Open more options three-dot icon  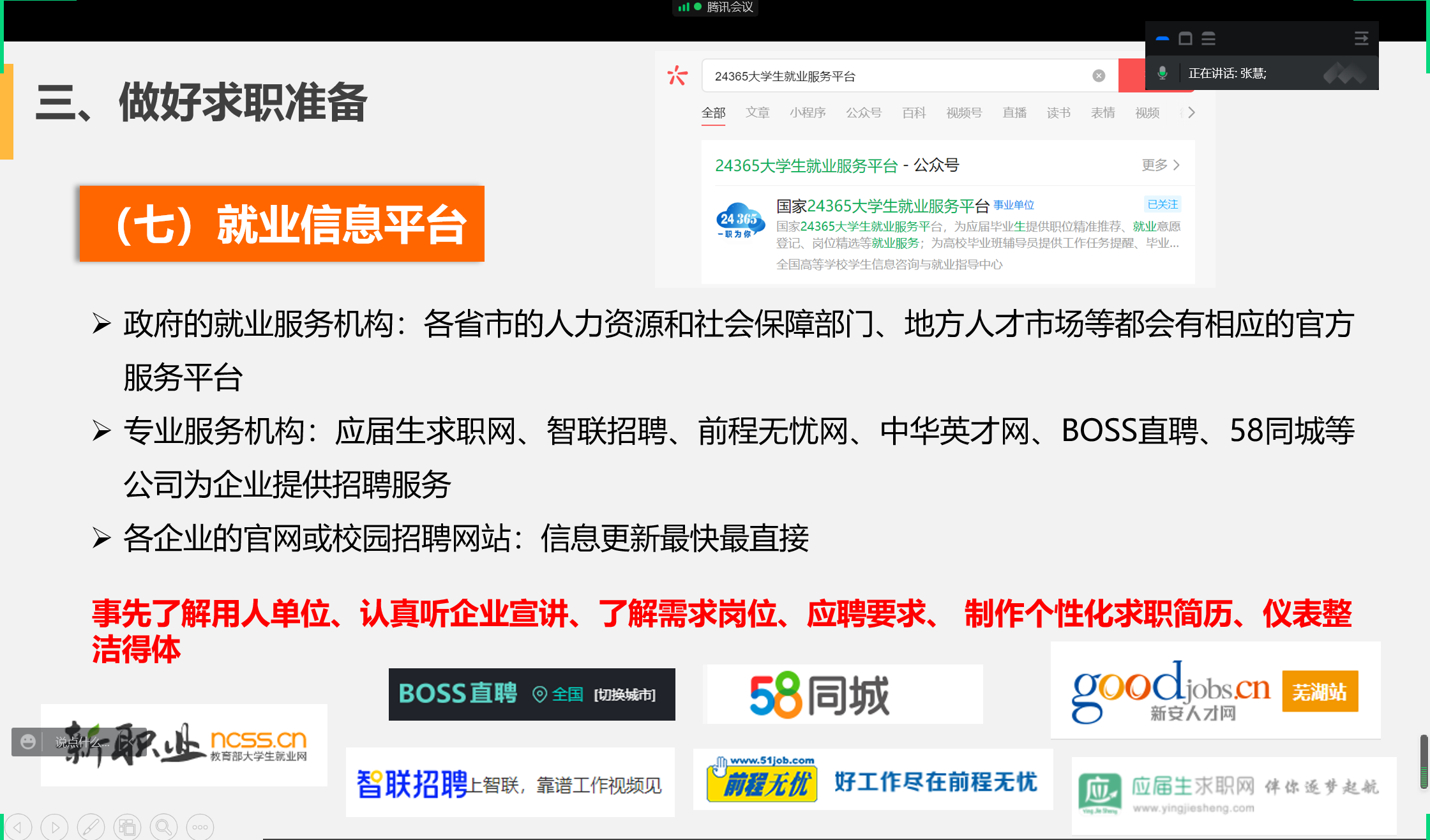coord(200,827)
